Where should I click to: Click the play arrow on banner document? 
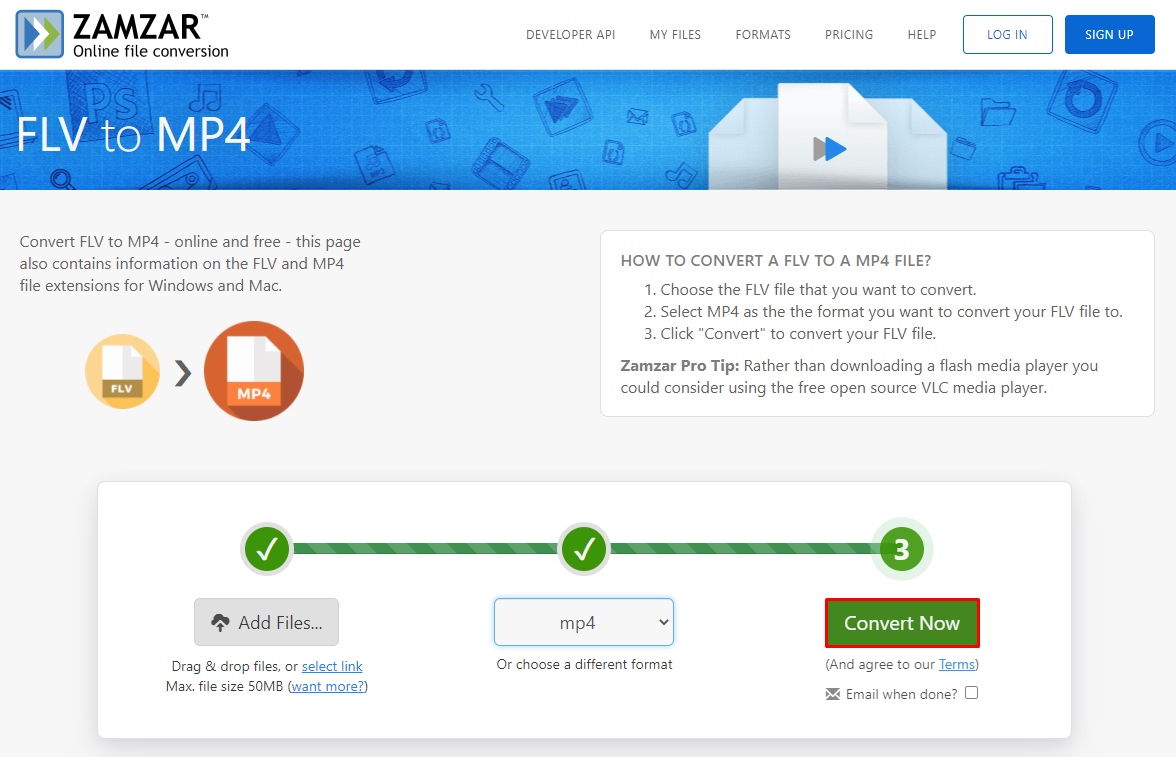pos(830,149)
